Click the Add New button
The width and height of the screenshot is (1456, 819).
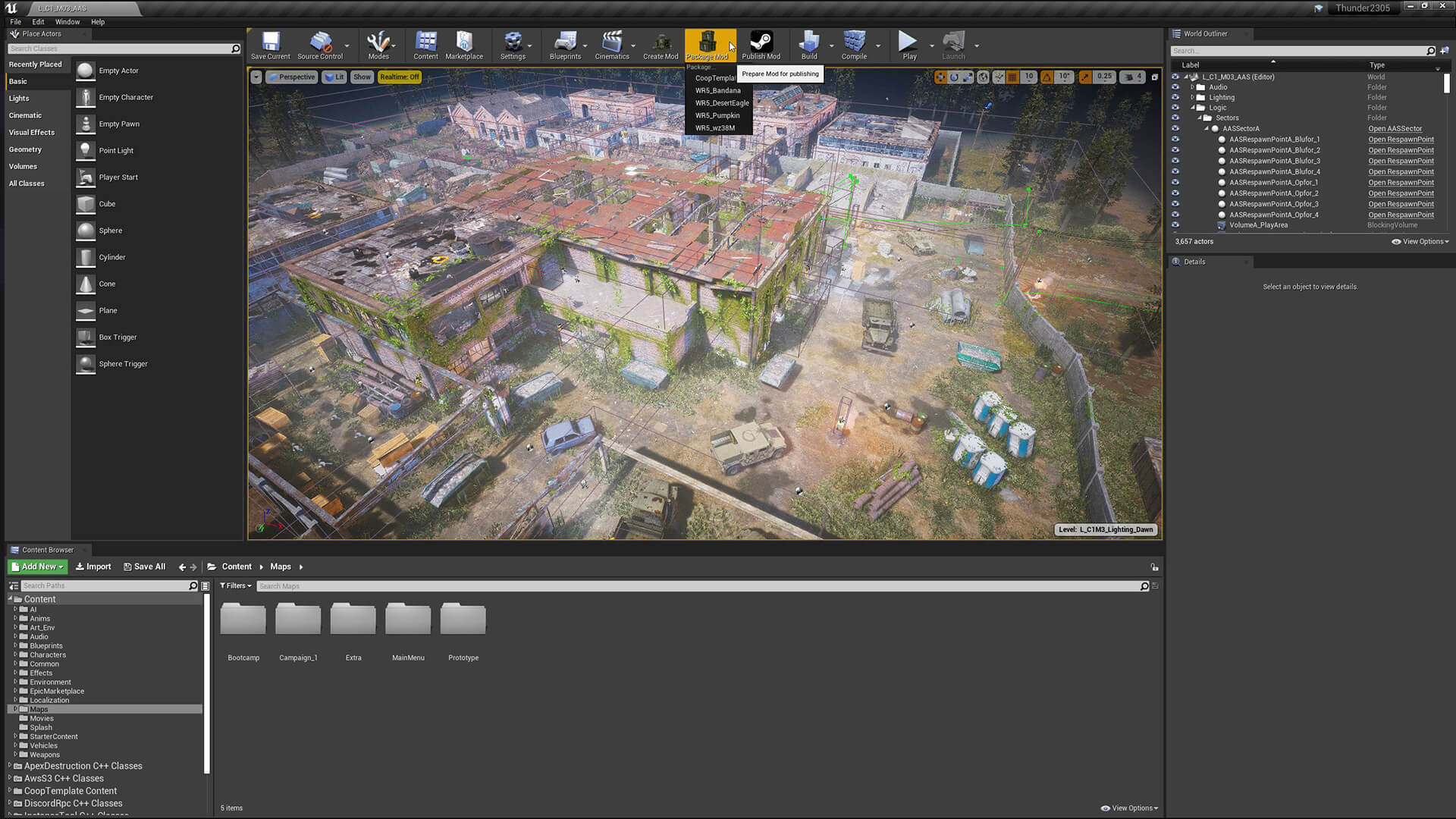tap(38, 566)
